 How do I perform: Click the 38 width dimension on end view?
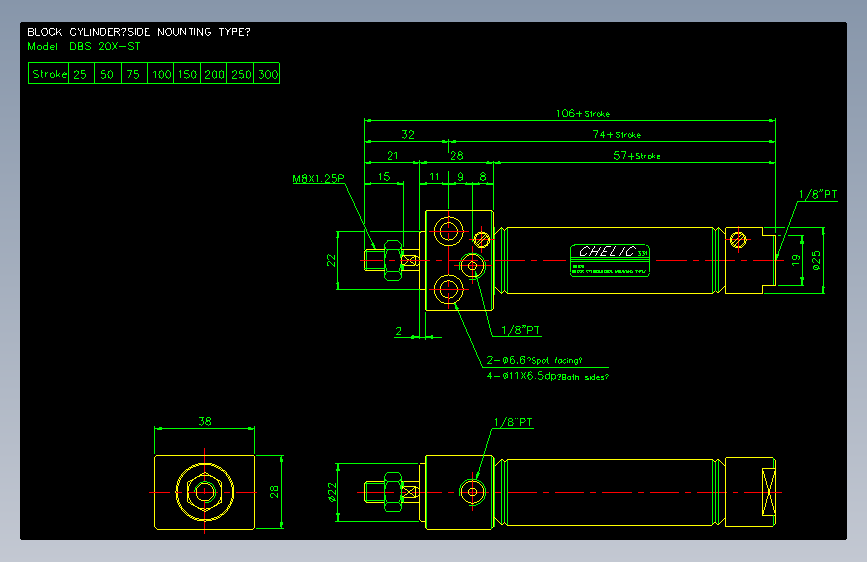[205, 421]
